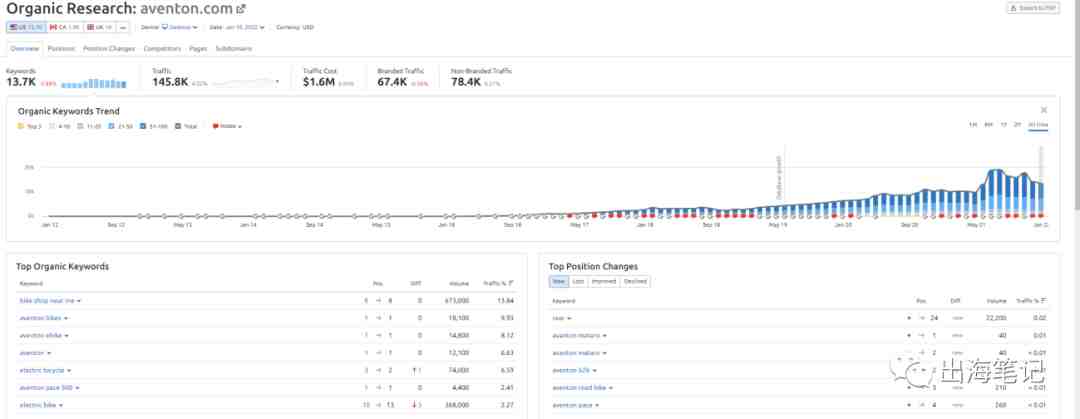Switch to the Overview tab

point(25,49)
